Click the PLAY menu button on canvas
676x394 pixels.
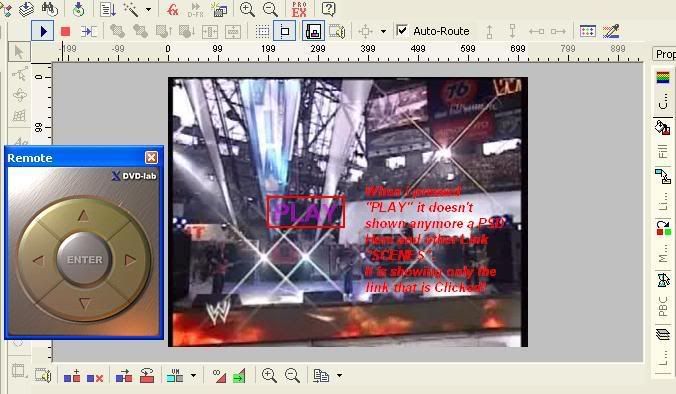(x=306, y=212)
